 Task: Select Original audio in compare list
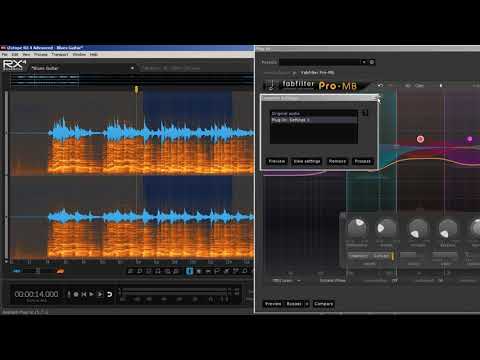pyautogui.click(x=314, y=114)
